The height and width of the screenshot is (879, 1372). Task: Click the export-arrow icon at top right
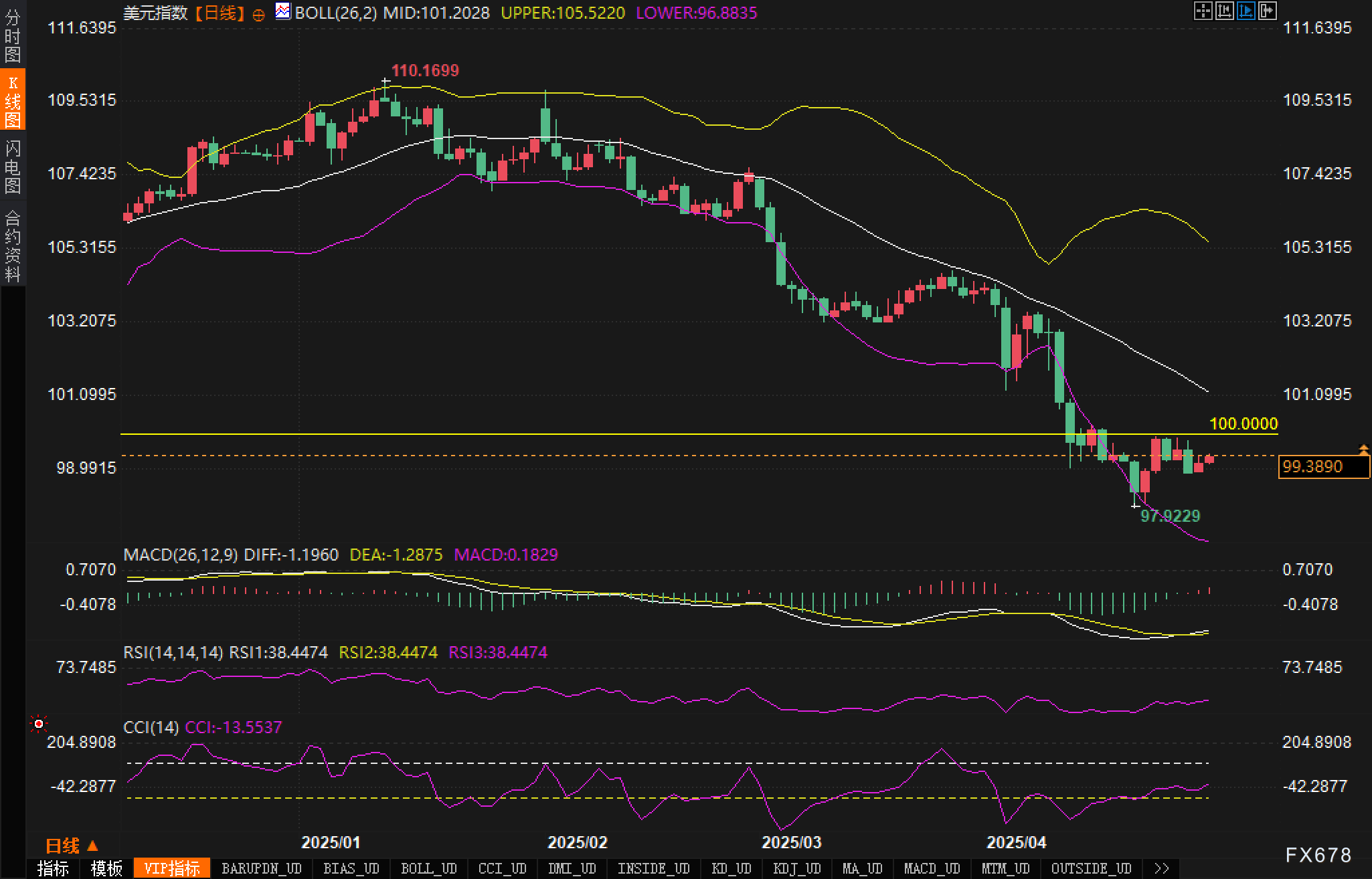click(x=1267, y=11)
